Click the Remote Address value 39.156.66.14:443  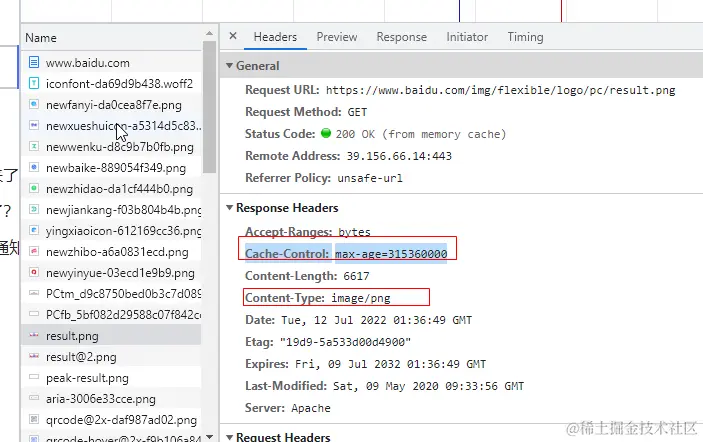click(399, 156)
